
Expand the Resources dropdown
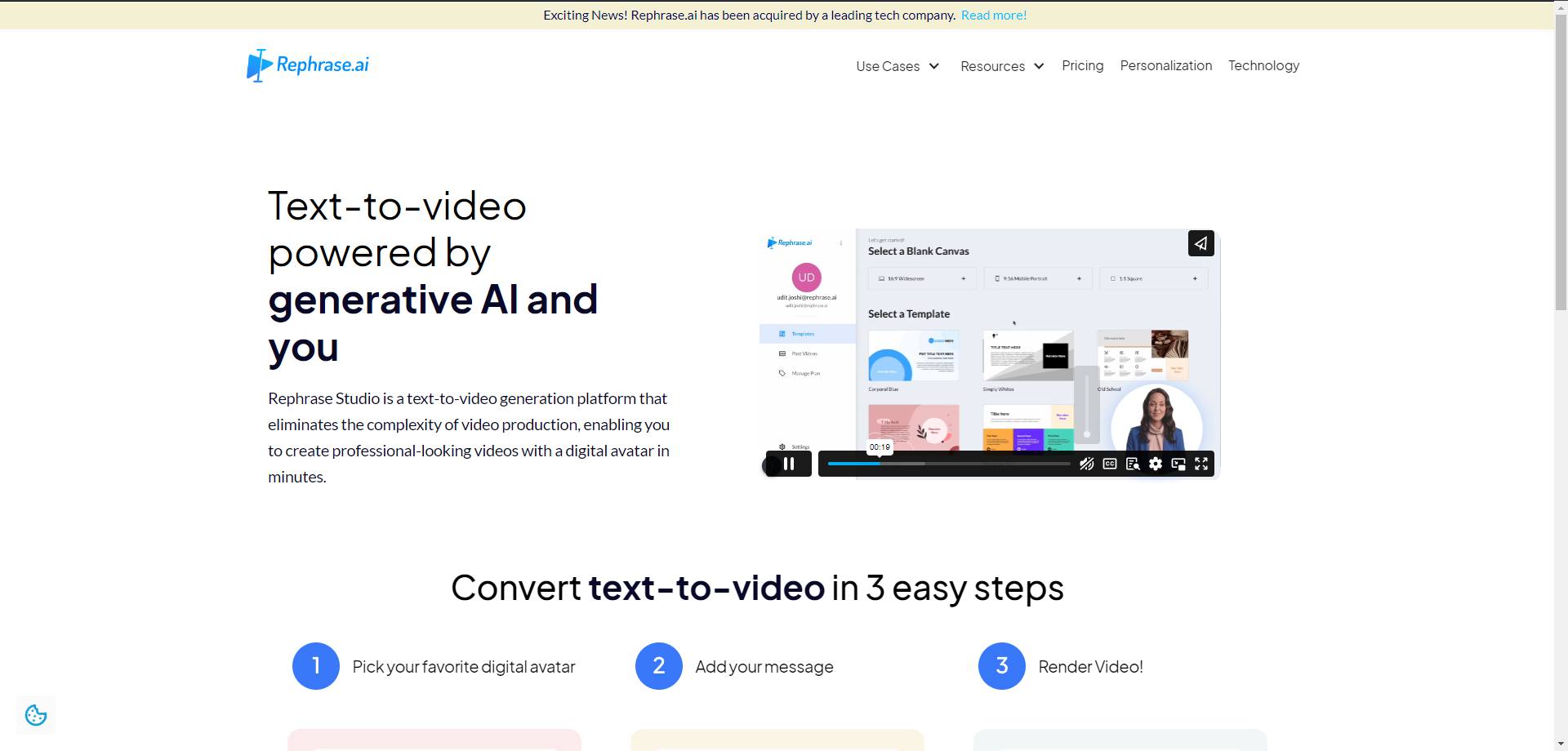(x=1002, y=66)
